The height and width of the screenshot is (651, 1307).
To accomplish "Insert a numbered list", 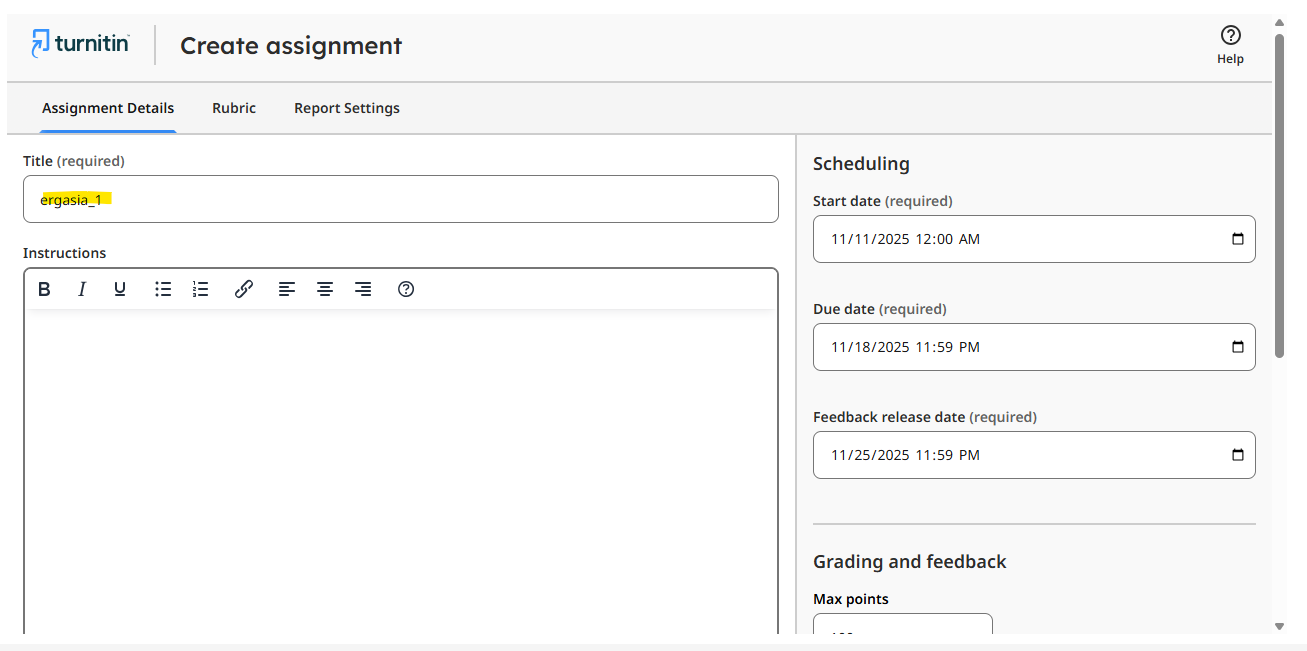I will 201,289.
